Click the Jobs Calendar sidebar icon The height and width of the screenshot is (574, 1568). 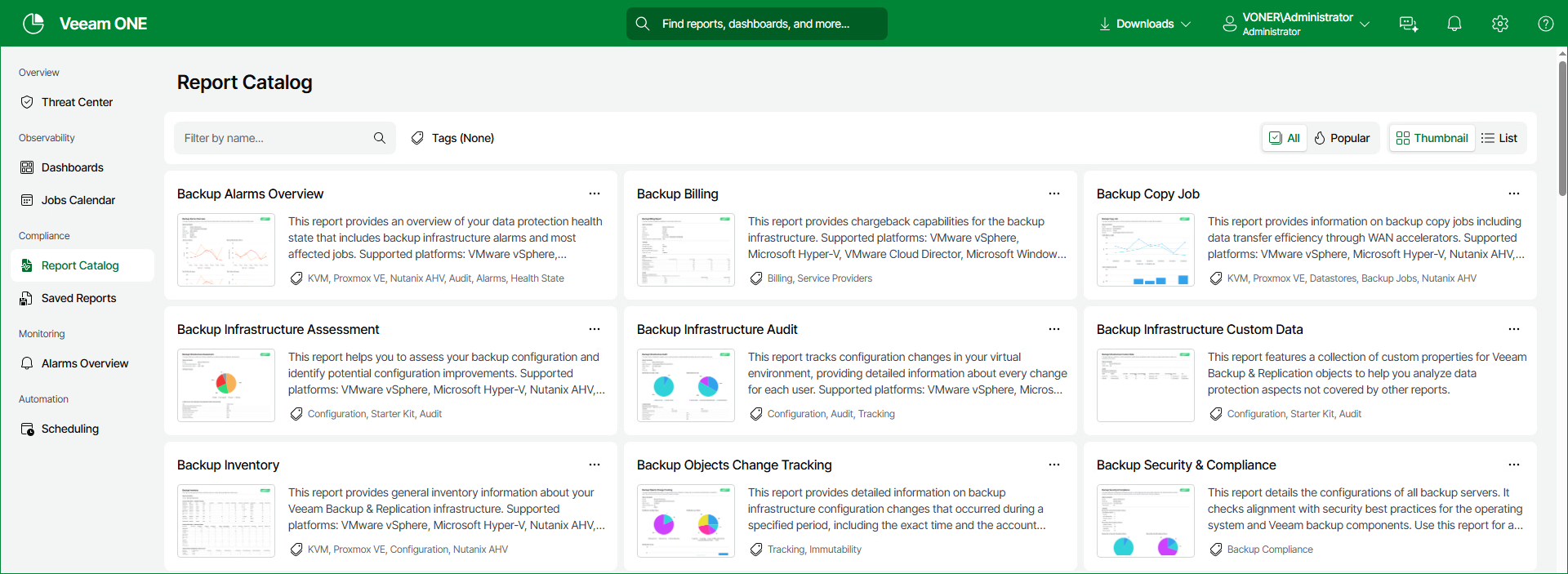click(27, 200)
